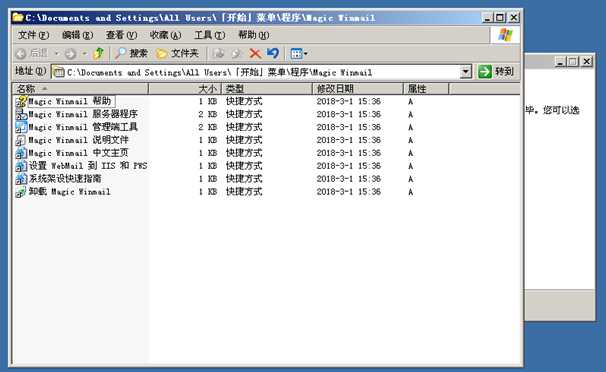Open the 收藏(A) menu
Image resolution: width=606 pixels, height=372 pixels.
tap(165, 35)
